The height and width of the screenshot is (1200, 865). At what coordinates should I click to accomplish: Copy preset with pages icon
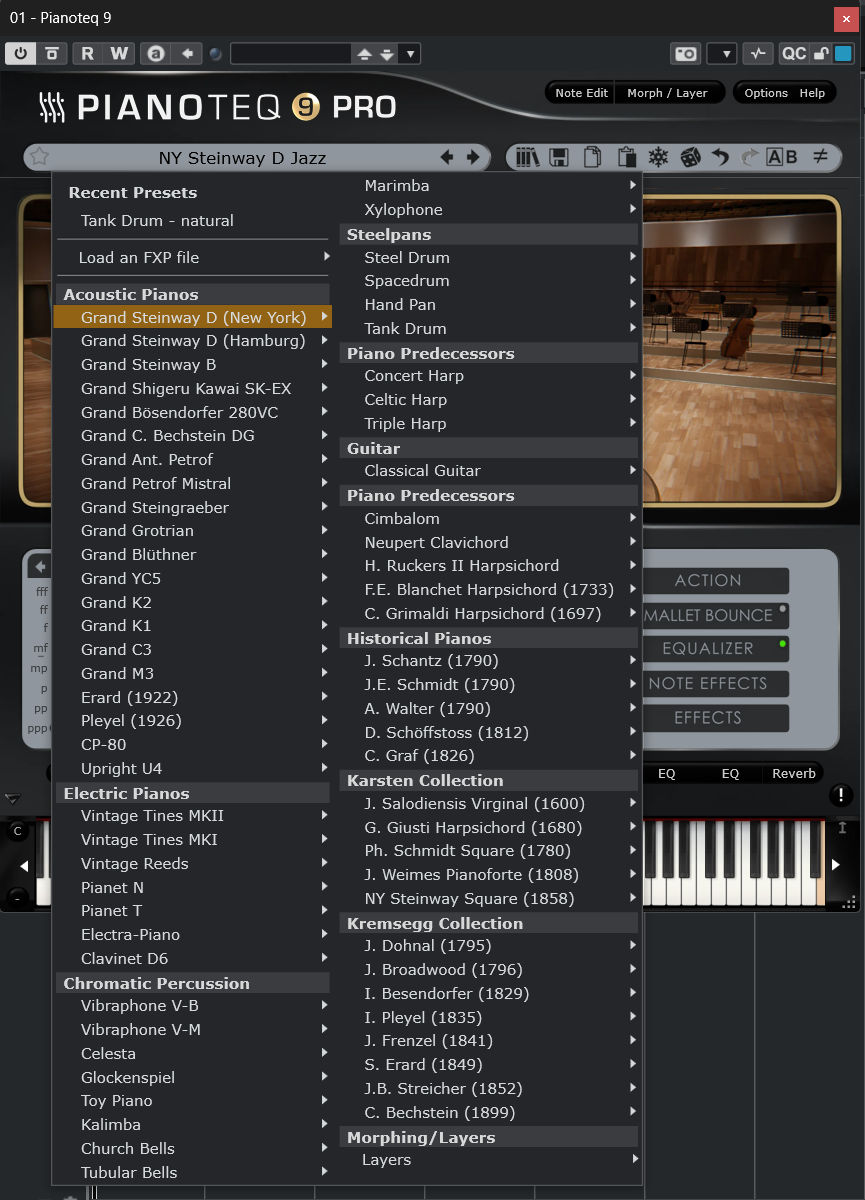[593, 157]
